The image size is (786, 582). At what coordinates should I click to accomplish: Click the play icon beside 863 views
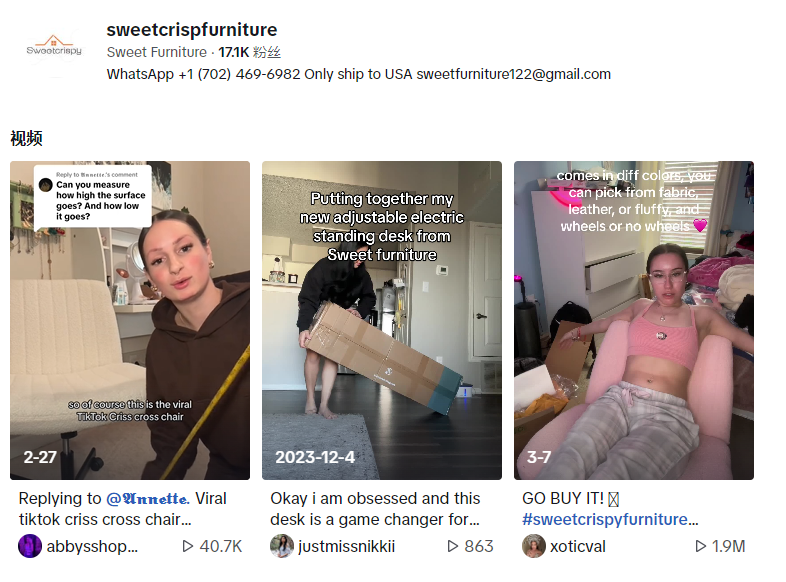tap(453, 546)
